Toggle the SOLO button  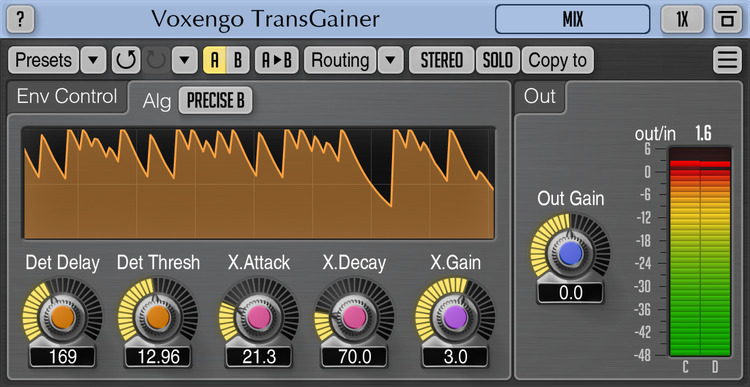(x=498, y=60)
